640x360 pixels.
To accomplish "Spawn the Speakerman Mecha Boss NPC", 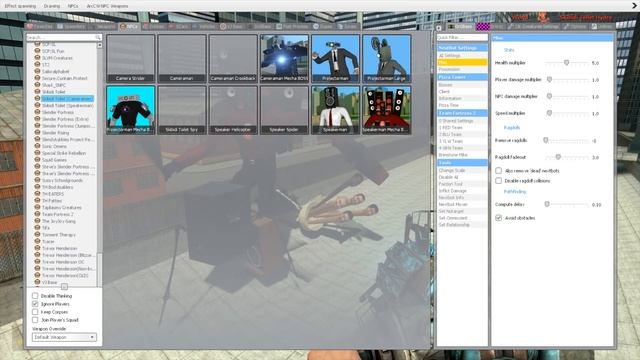I will 387,110.
